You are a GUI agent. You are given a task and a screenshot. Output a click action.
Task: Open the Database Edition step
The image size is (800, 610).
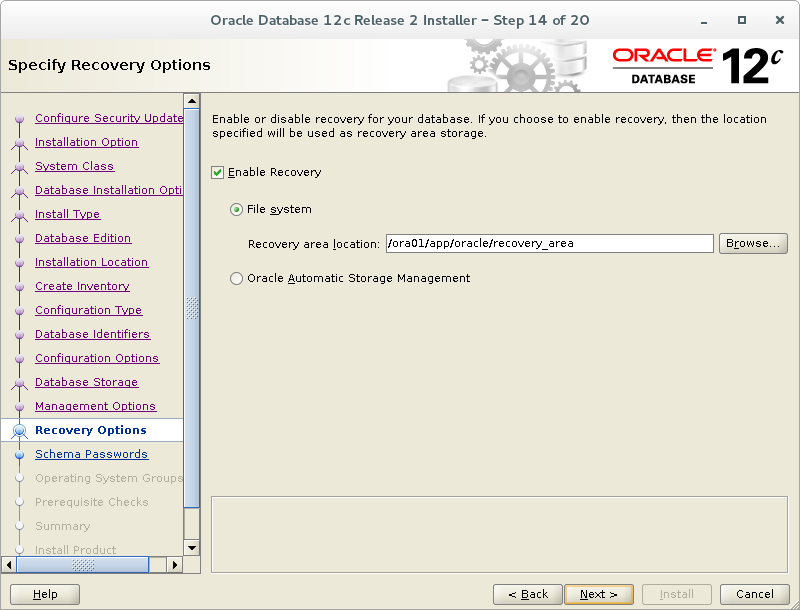83,238
